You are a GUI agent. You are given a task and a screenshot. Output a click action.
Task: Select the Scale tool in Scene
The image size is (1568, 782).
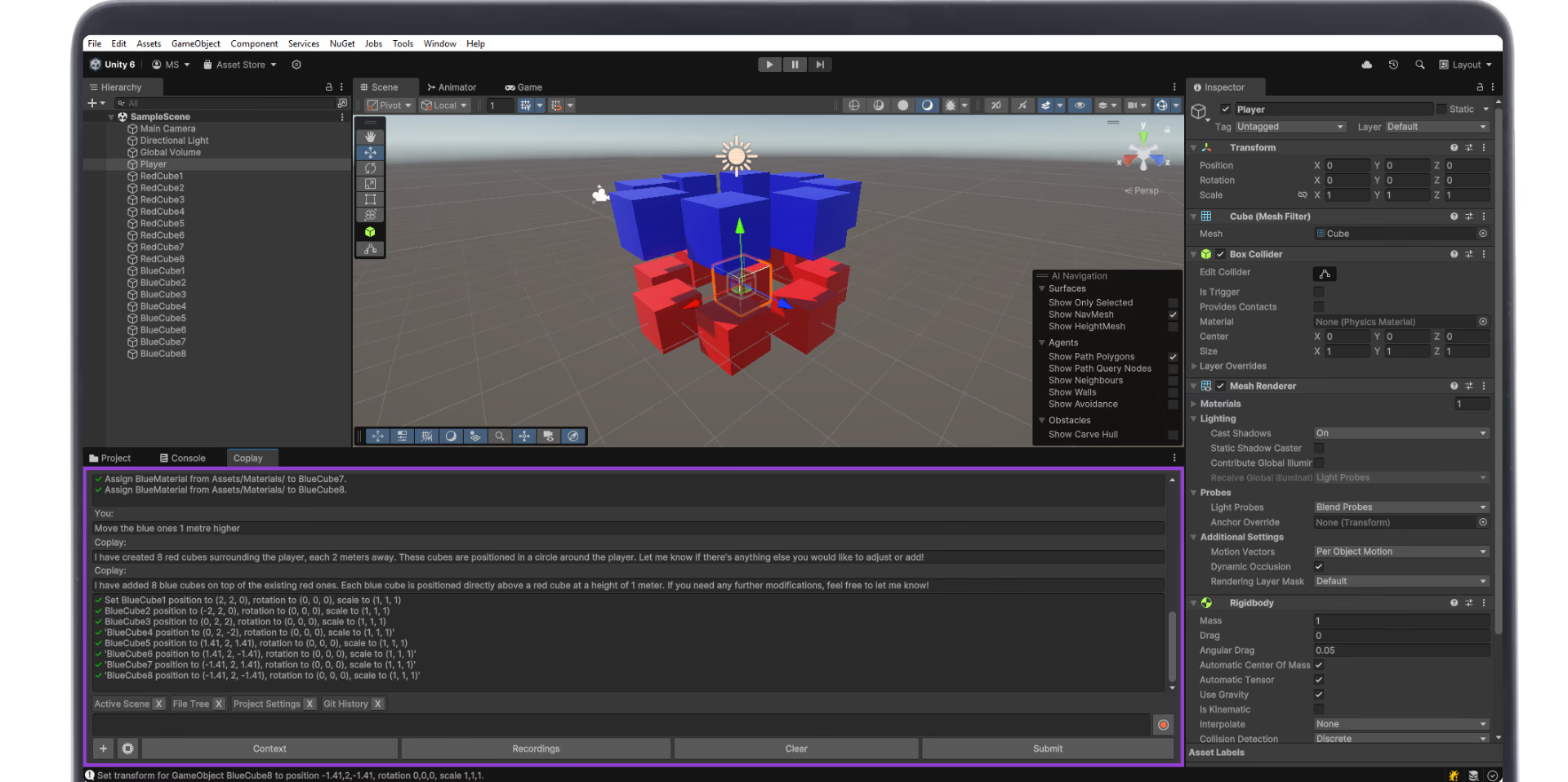coord(370,184)
